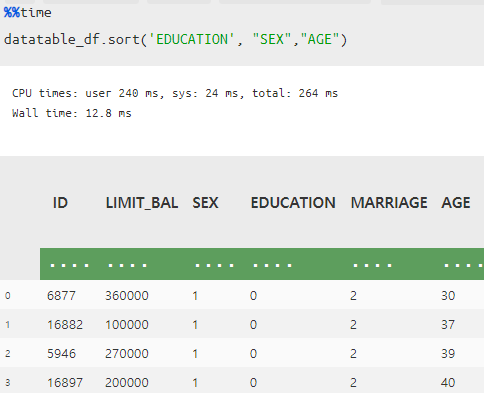Click the ID cell 5946
The height and width of the screenshot is (393, 484).
61,354
